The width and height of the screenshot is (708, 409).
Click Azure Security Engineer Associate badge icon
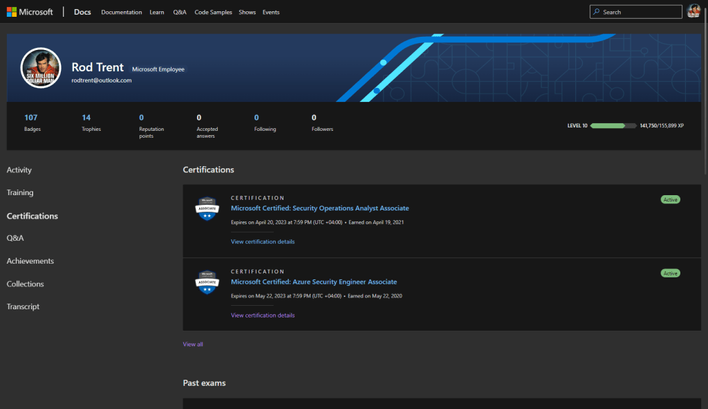click(207, 282)
